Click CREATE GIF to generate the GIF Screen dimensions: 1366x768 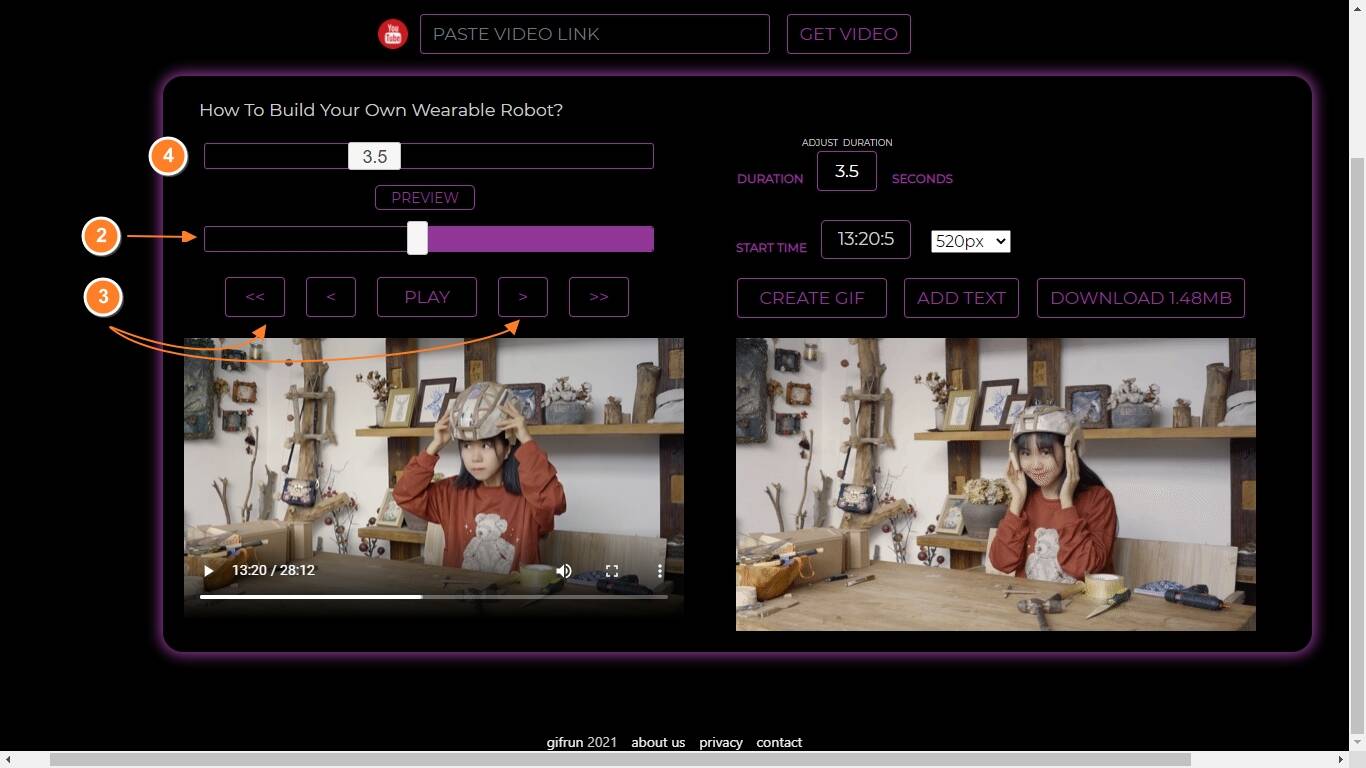click(x=811, y=297)
